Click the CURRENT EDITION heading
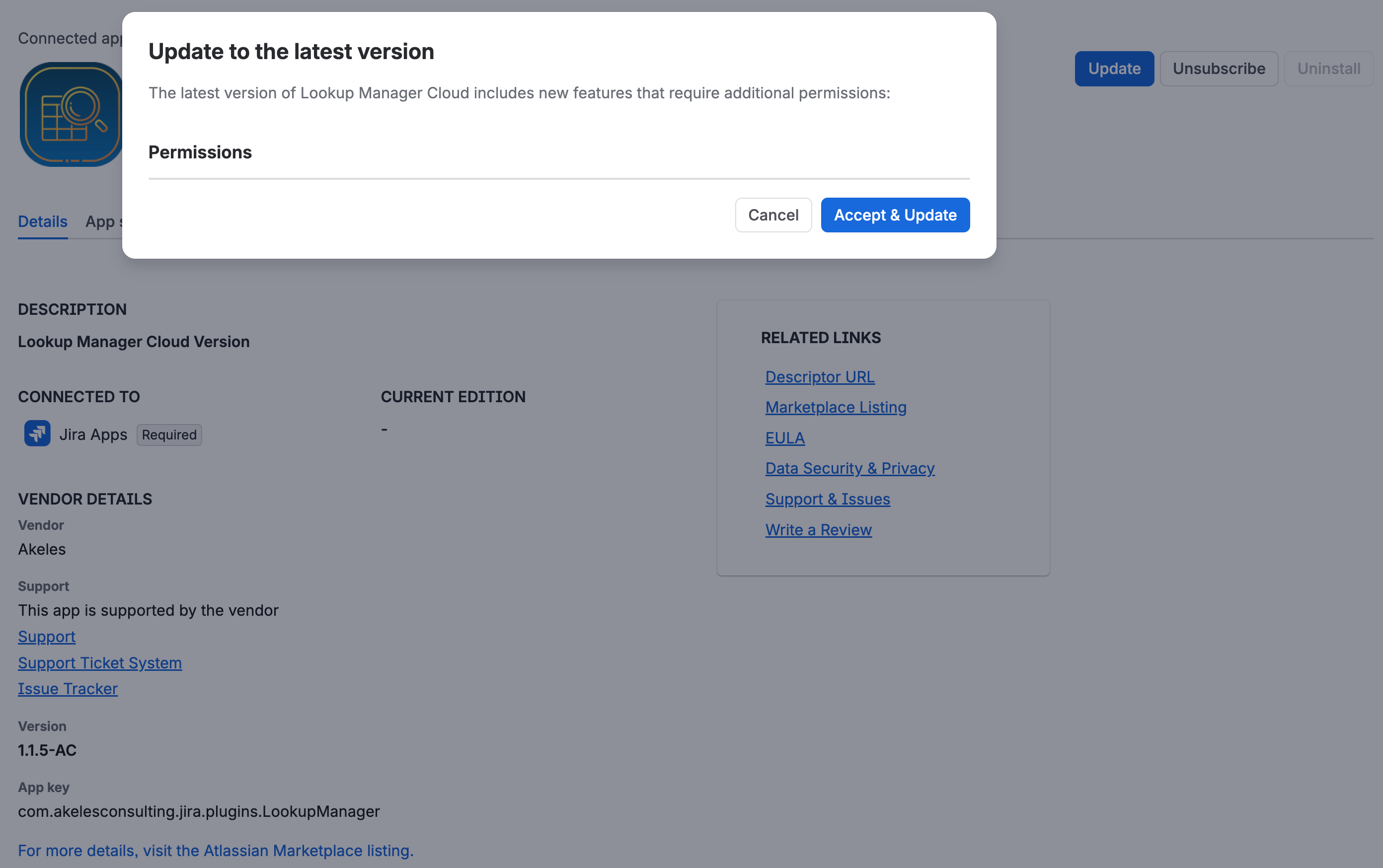 (x=453, y=397)
